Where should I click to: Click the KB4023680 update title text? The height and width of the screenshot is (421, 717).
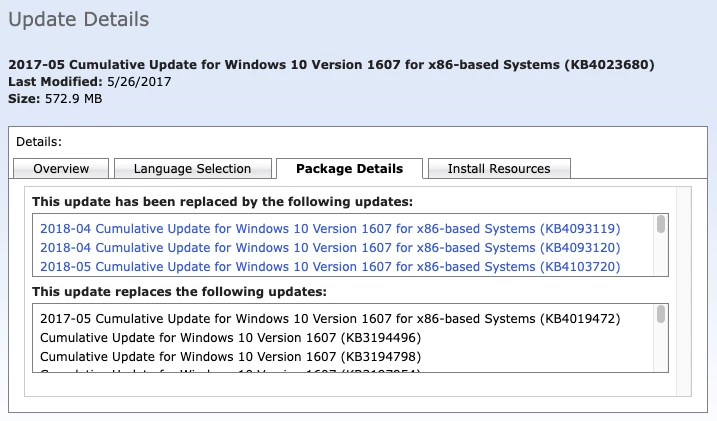coord(331,64)
